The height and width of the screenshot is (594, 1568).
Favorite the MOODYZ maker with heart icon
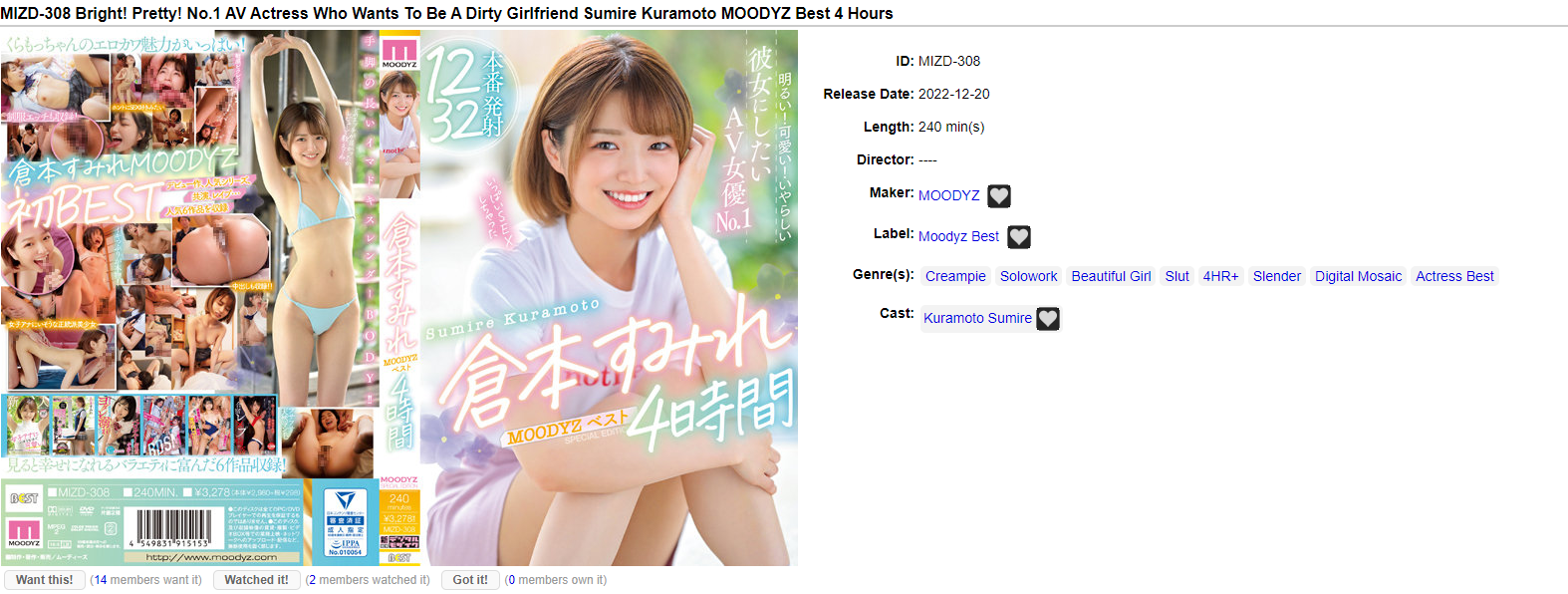[999, 196]
